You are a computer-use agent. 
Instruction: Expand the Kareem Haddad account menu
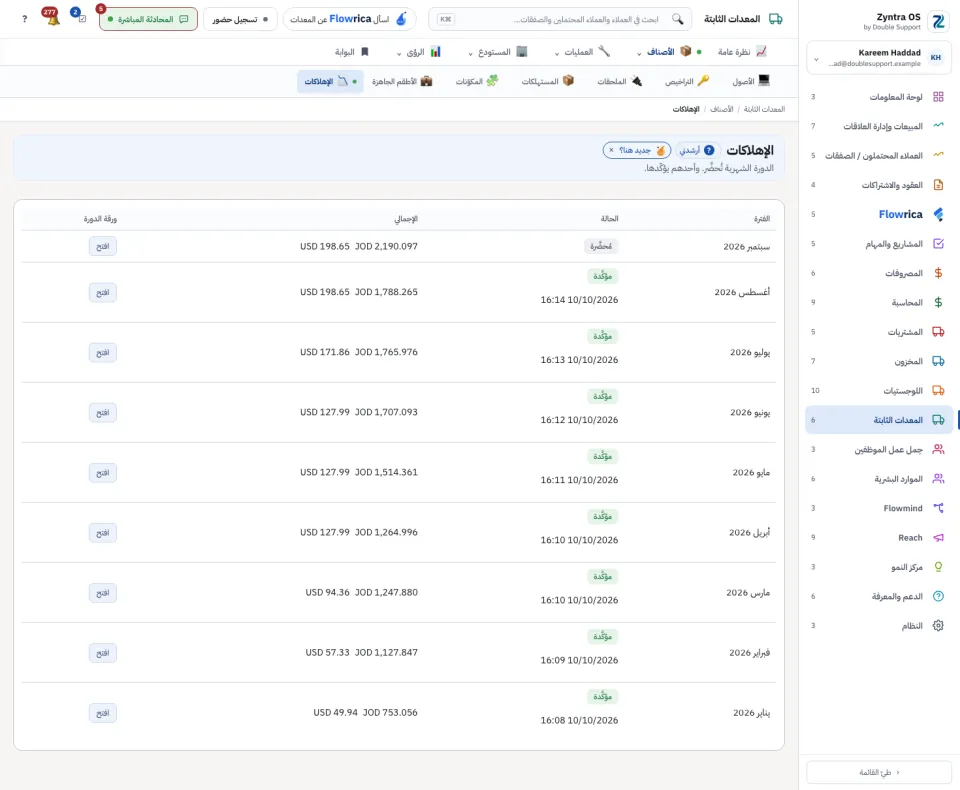(x=879, y=58)
